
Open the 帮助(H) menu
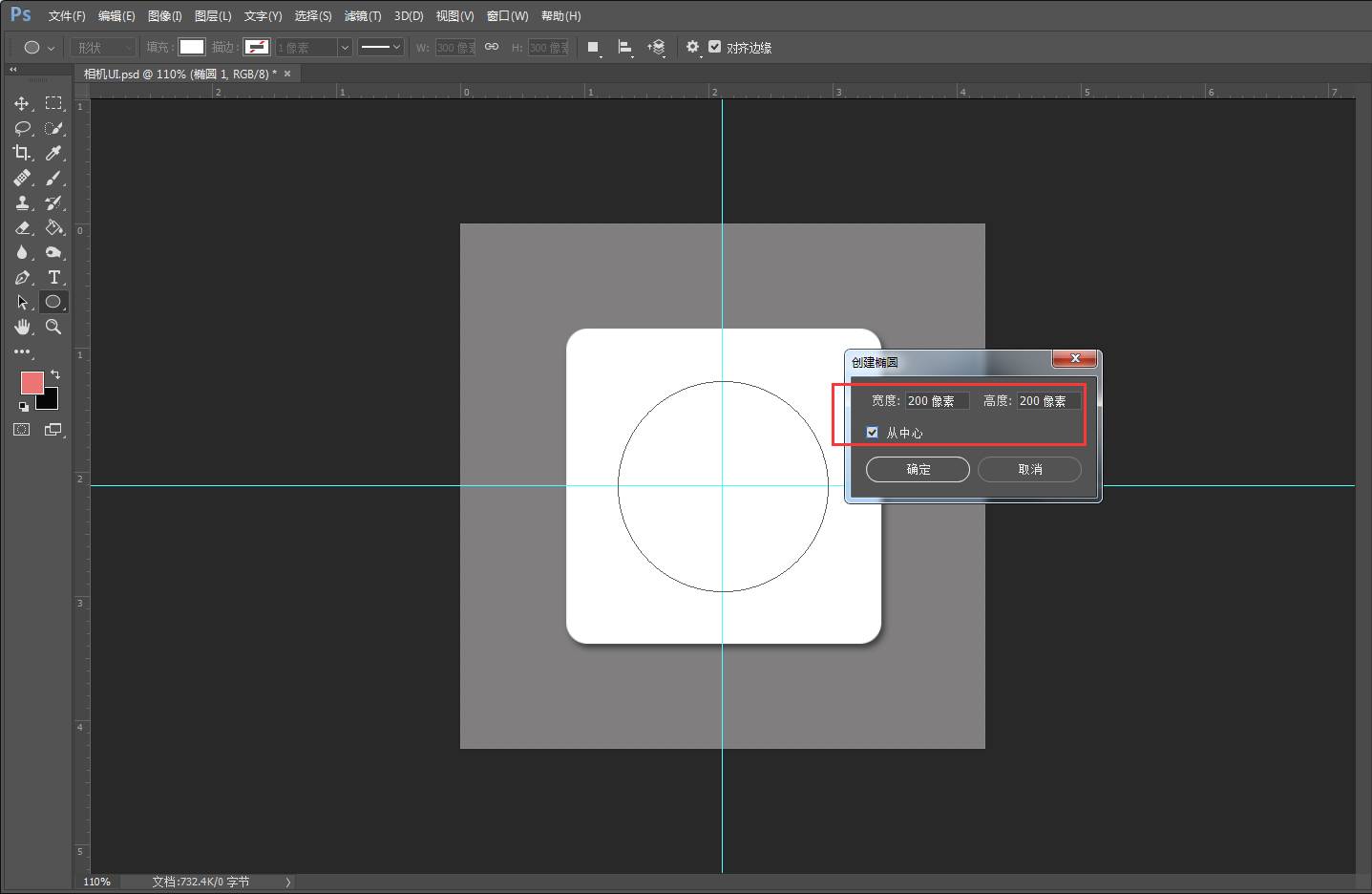560,16
